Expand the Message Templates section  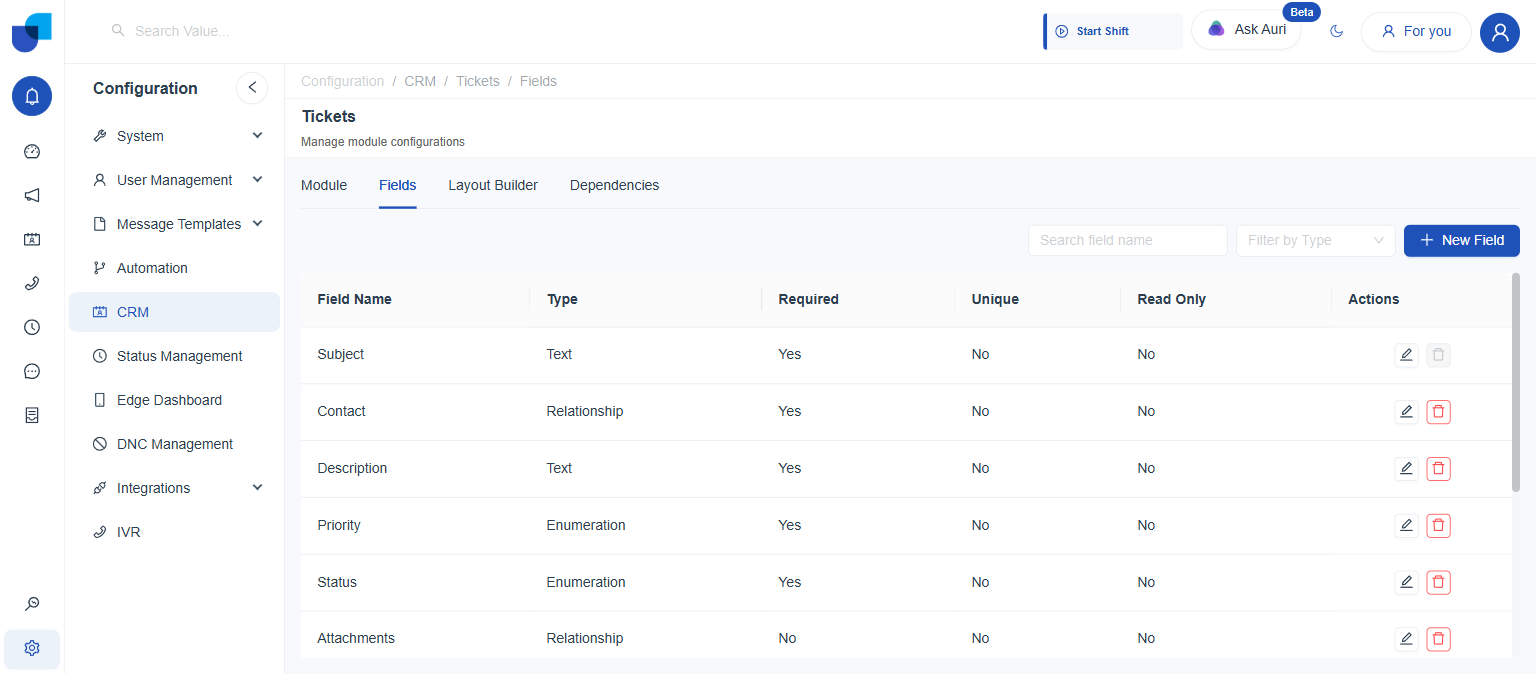(174, 224)
